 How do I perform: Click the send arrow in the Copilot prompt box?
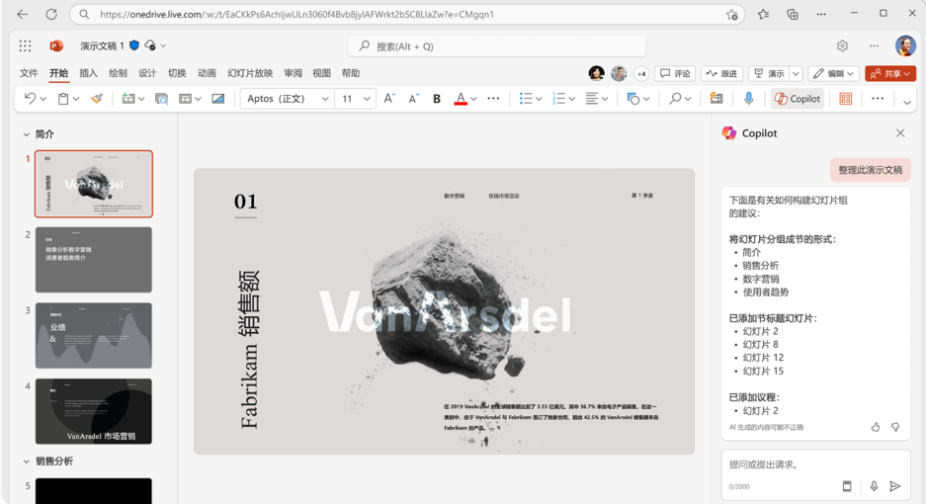(x=895, y=486)
